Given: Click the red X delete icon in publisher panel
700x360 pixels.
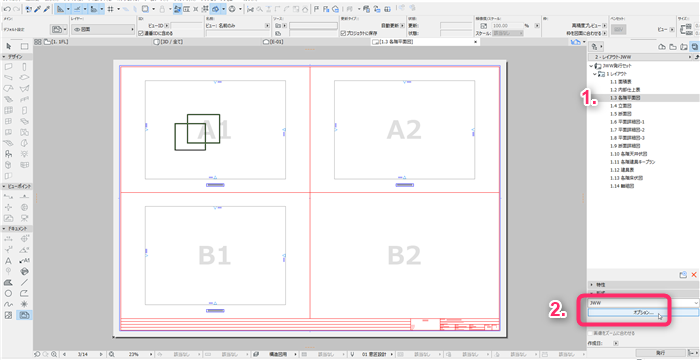Looking at the screenshot, I should (694, 275).
